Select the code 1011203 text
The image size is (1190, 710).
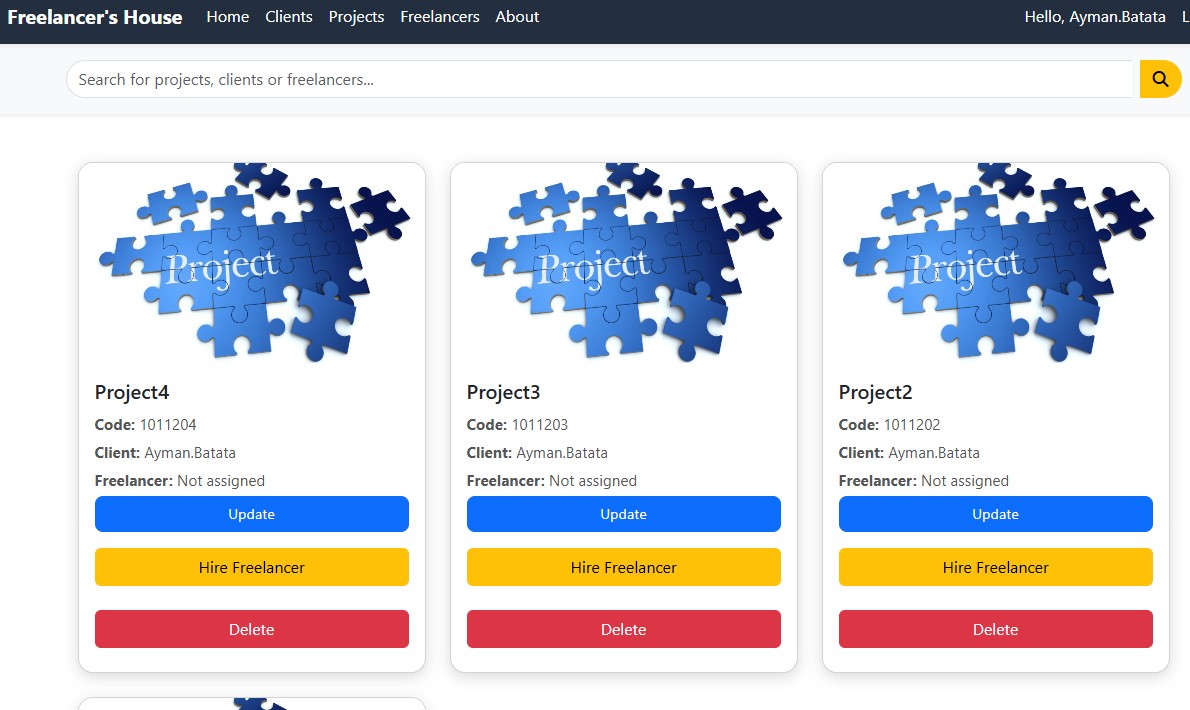540,425
